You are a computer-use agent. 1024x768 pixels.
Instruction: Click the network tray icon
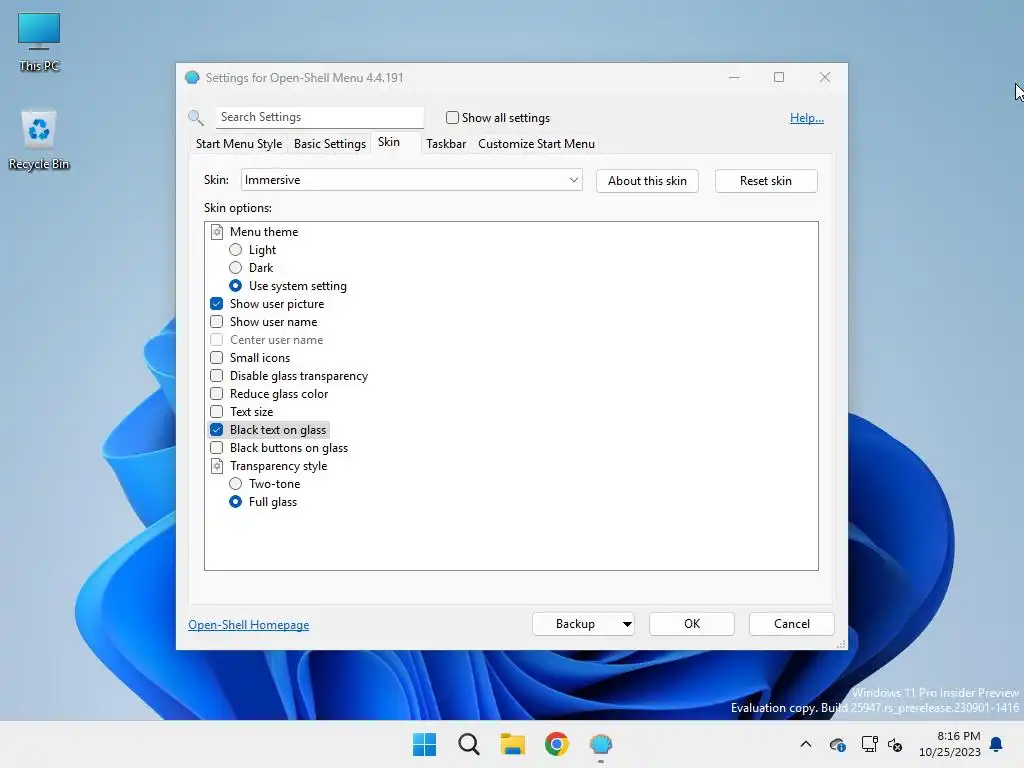coord(869,744)
